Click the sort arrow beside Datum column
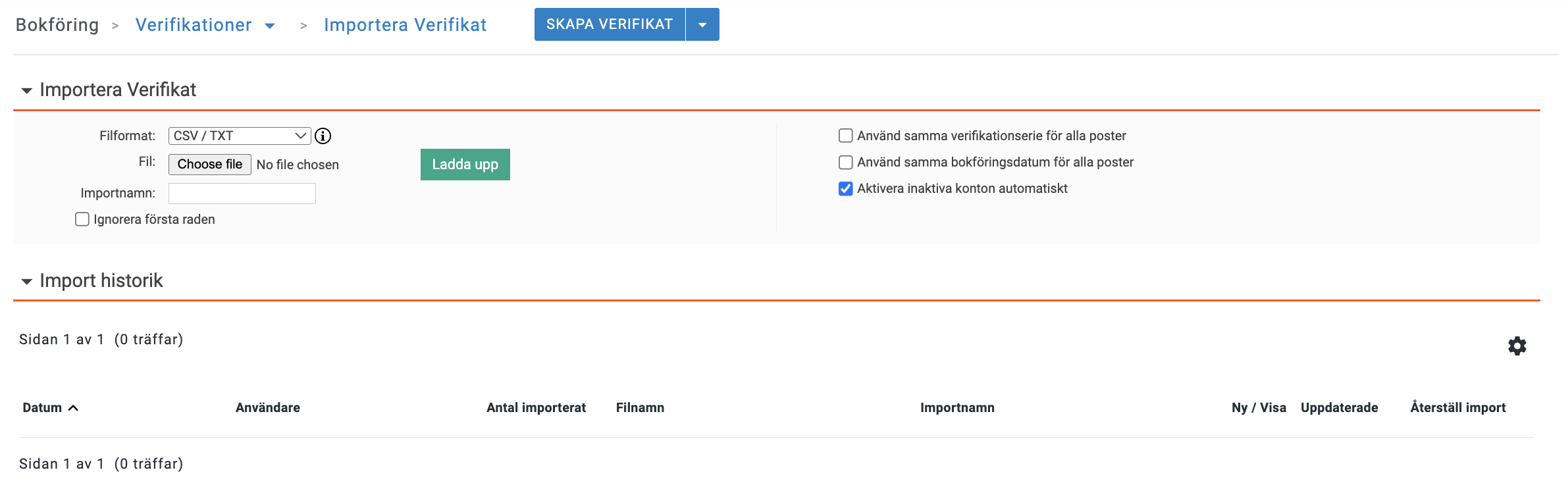Screen dimensions: 1568x495 [74, 407]
